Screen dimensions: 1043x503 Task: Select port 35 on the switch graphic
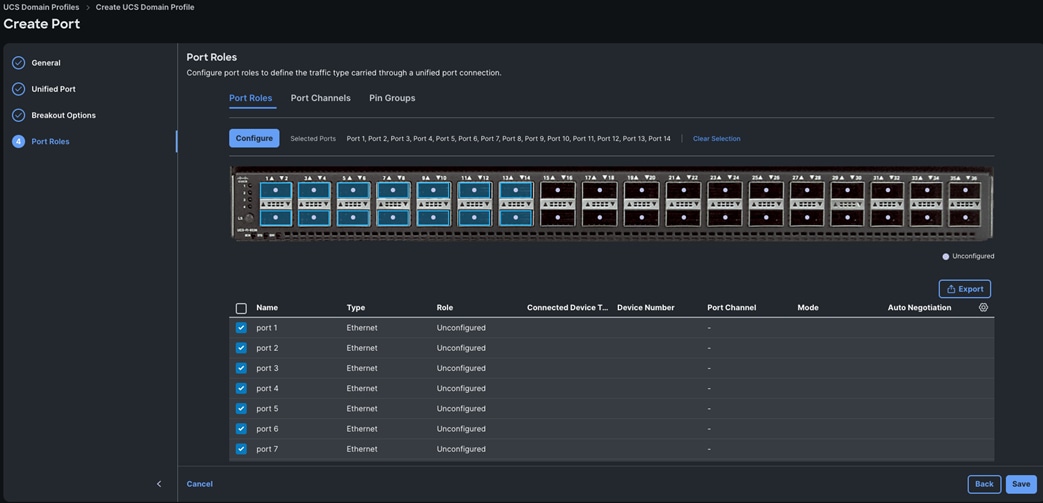pyautogui.click(x=965, y=190)
